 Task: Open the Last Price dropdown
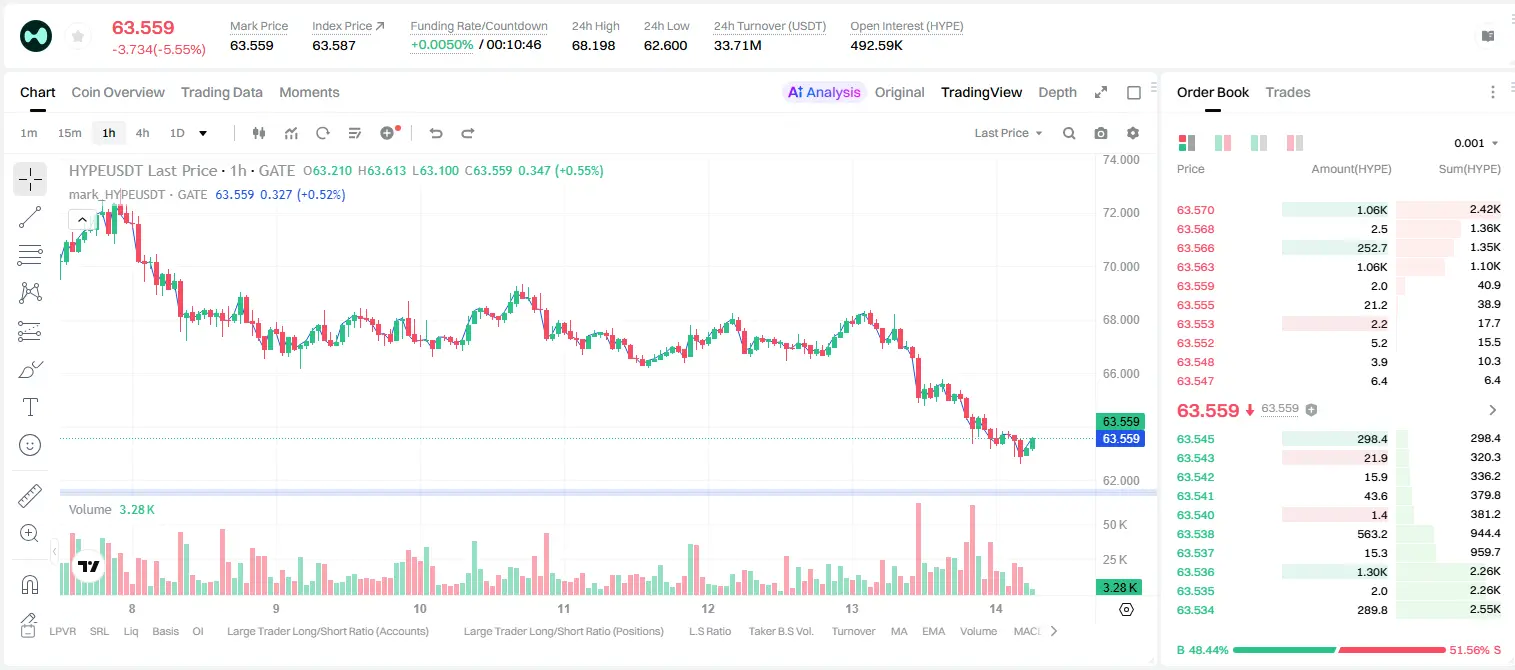click(1008, 133)
